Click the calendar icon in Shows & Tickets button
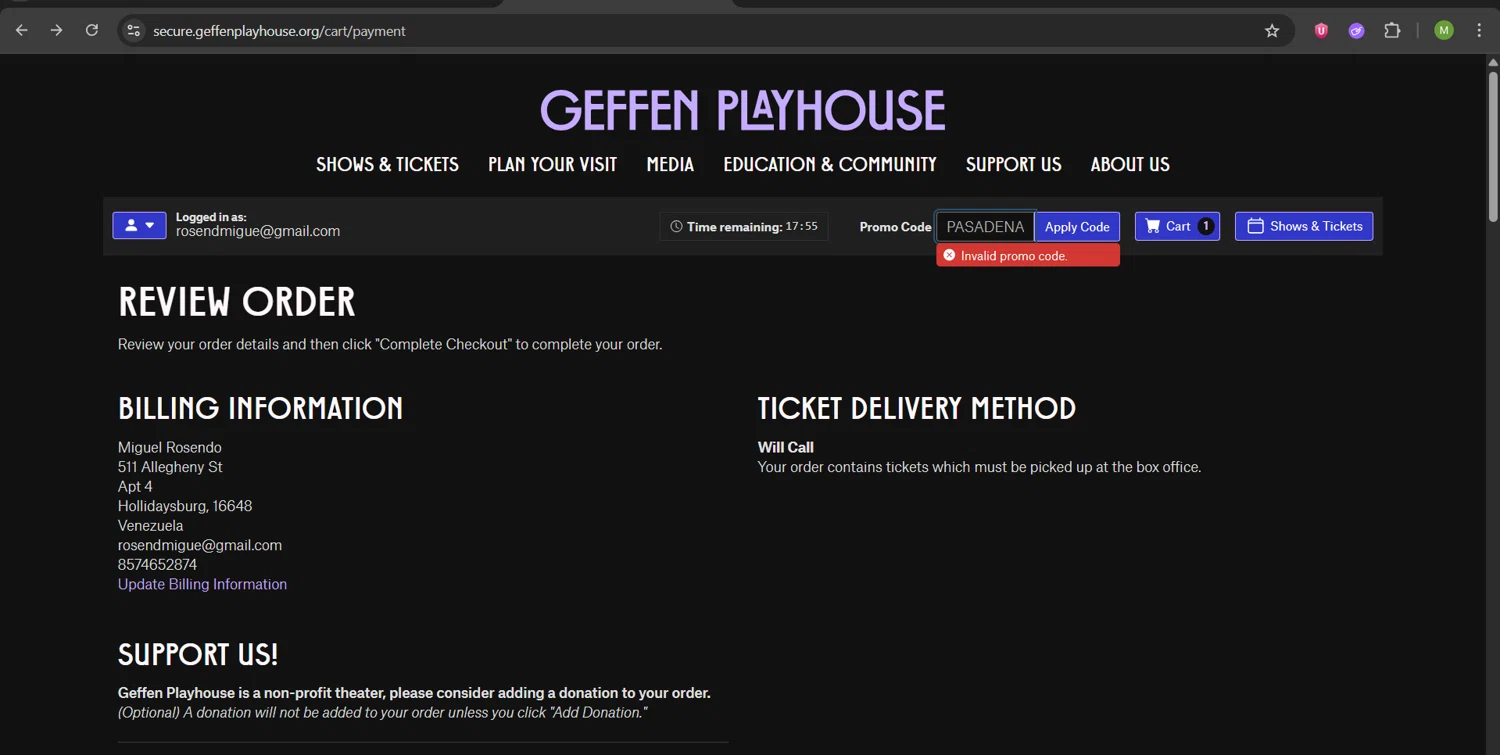The width and height of the screenshot is (1500, 755). [1255, 226]
